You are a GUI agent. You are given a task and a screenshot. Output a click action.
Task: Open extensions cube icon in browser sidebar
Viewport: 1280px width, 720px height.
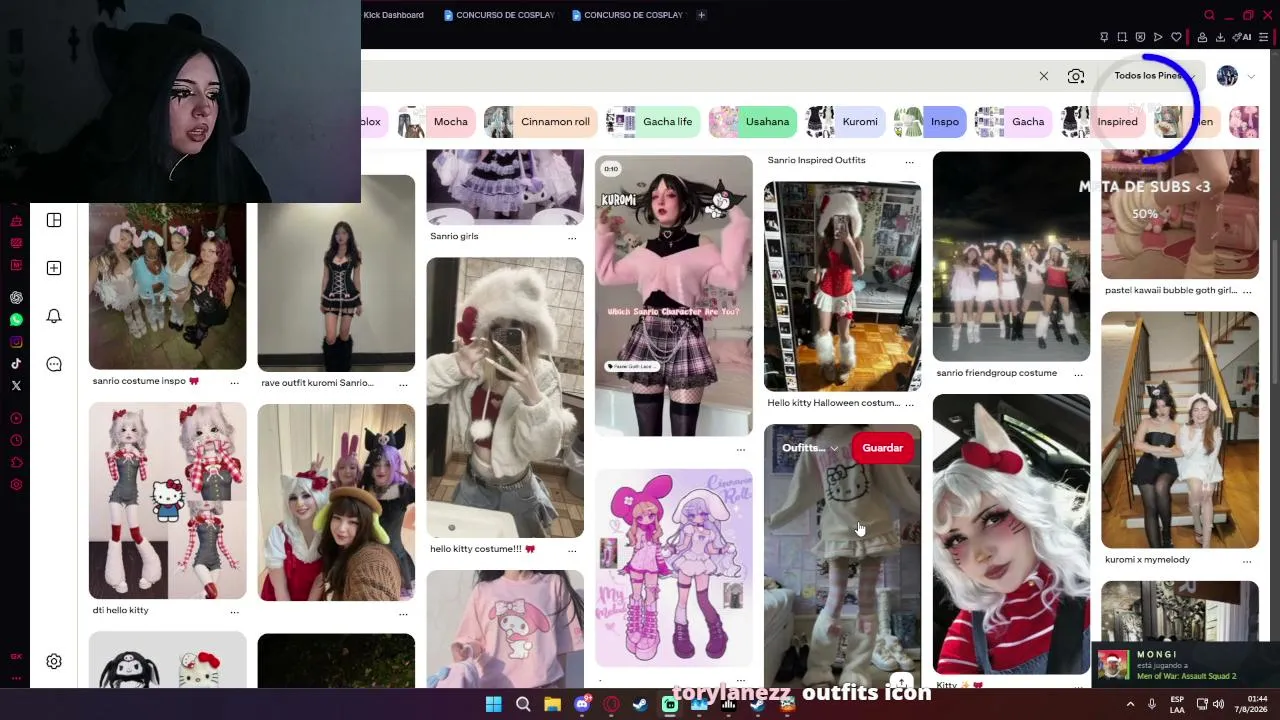16,463
